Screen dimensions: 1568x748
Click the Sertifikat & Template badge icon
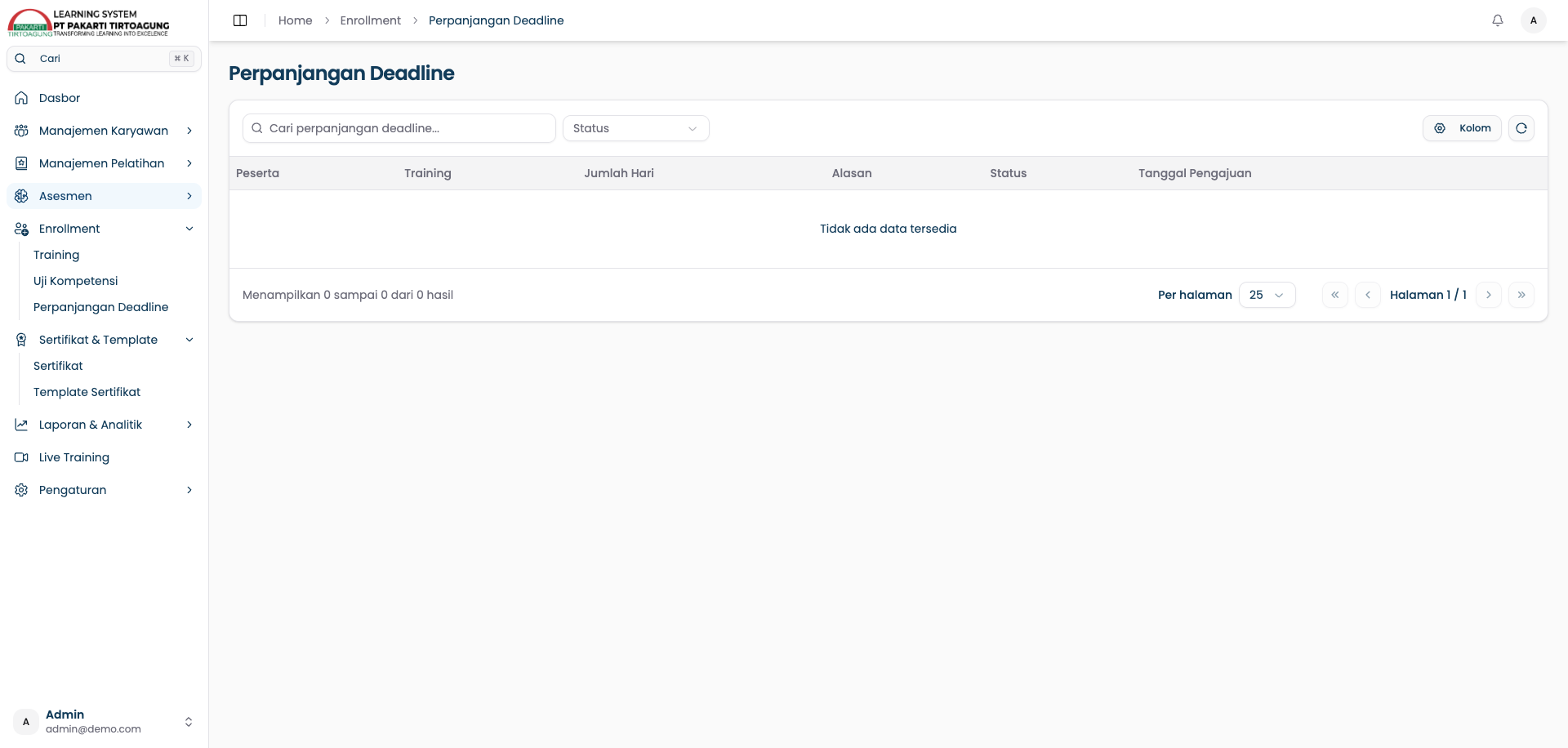[21, 340]
